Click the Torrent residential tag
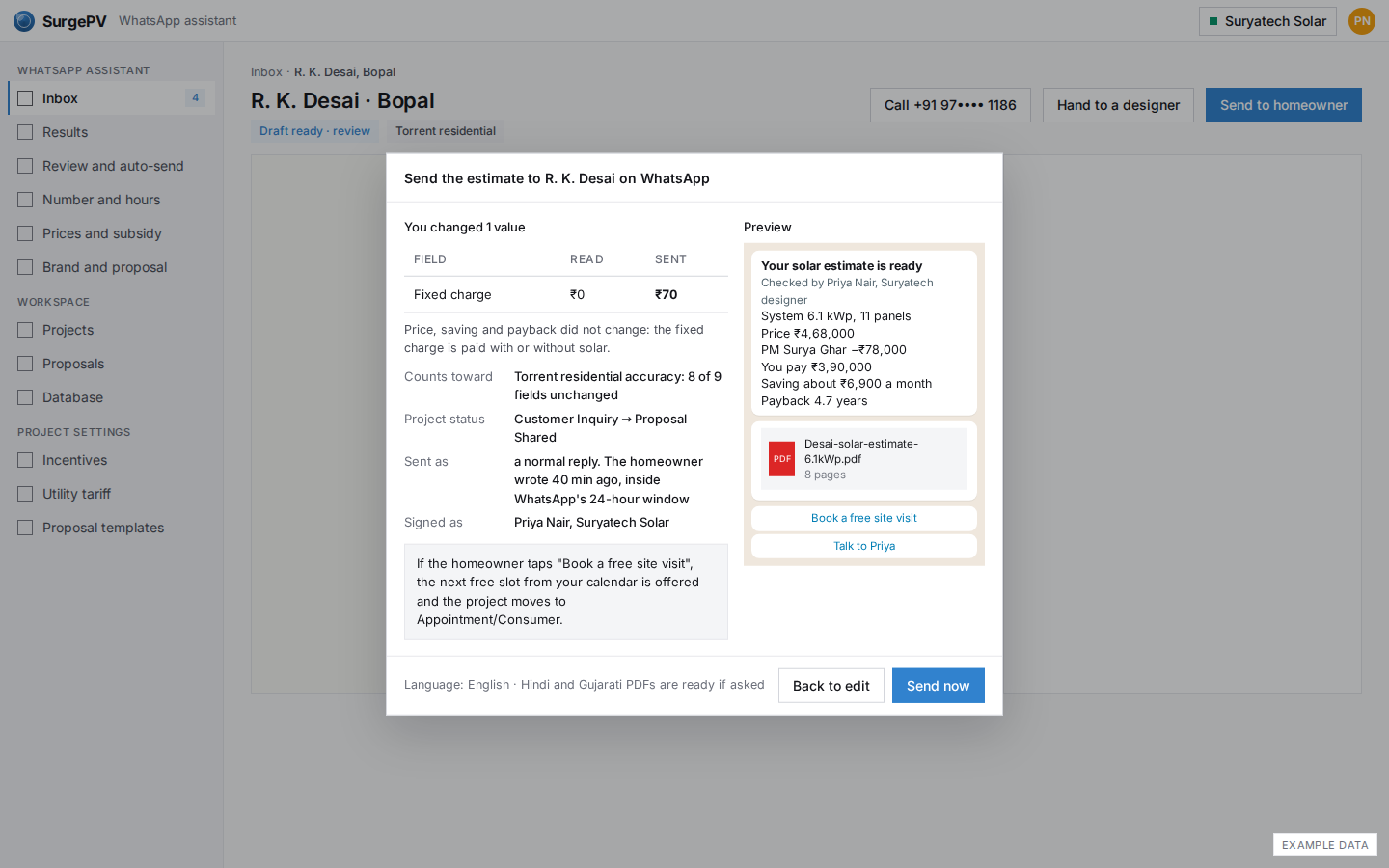Viewport: 1389px width, 868px height. pos(446,131)
